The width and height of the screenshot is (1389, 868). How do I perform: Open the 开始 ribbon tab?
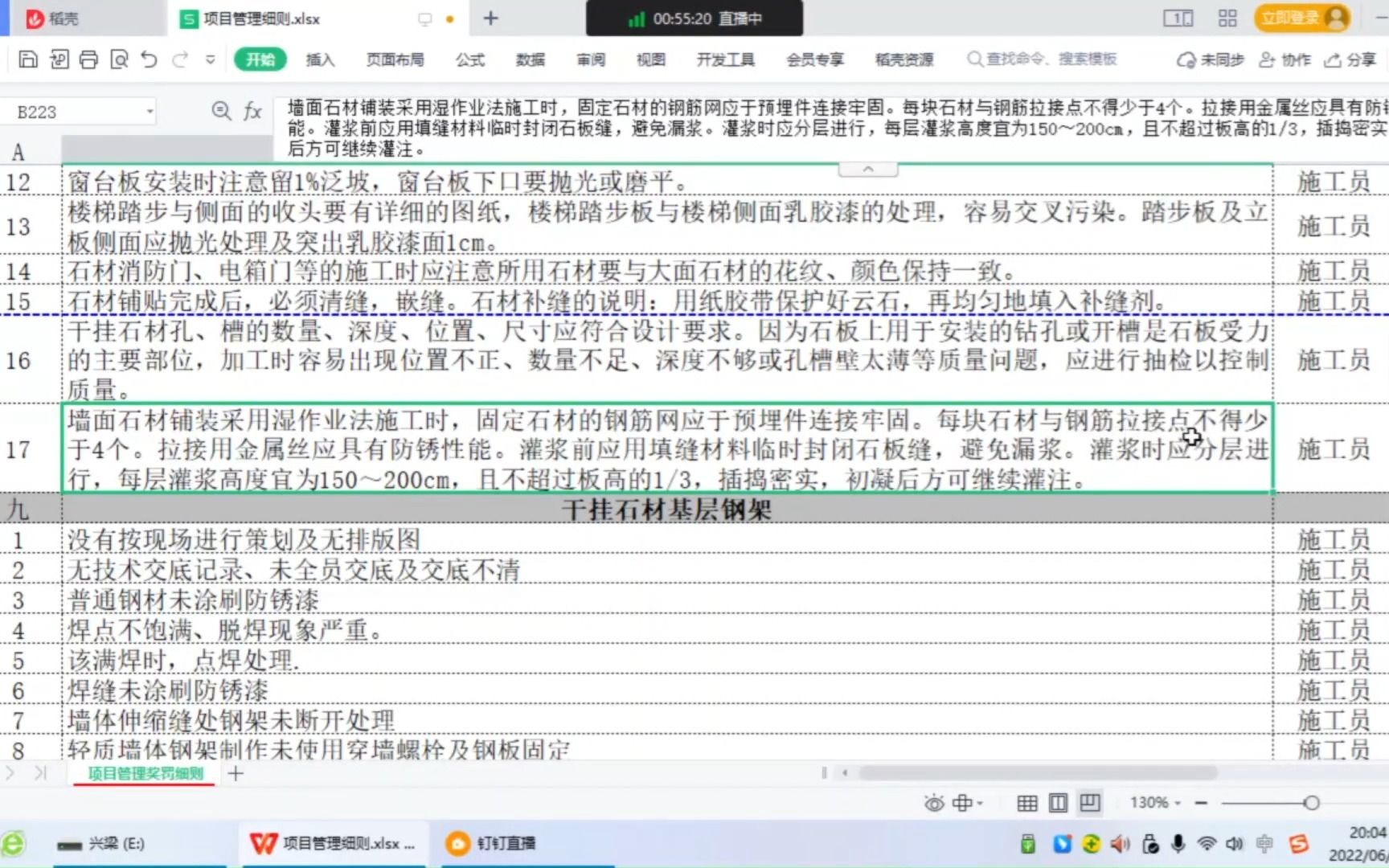point(260,59)
